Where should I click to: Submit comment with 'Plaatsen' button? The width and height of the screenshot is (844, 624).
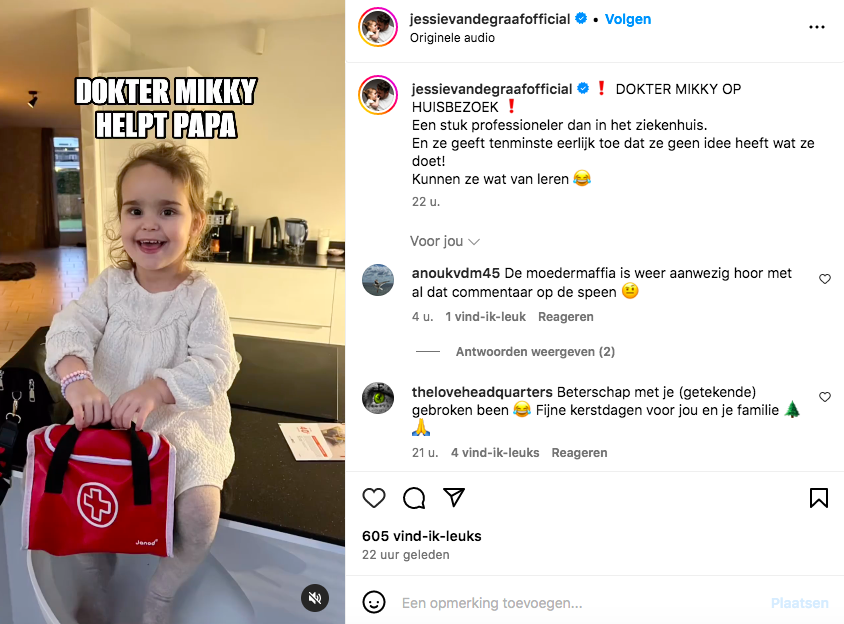click(x=799, y=603)
